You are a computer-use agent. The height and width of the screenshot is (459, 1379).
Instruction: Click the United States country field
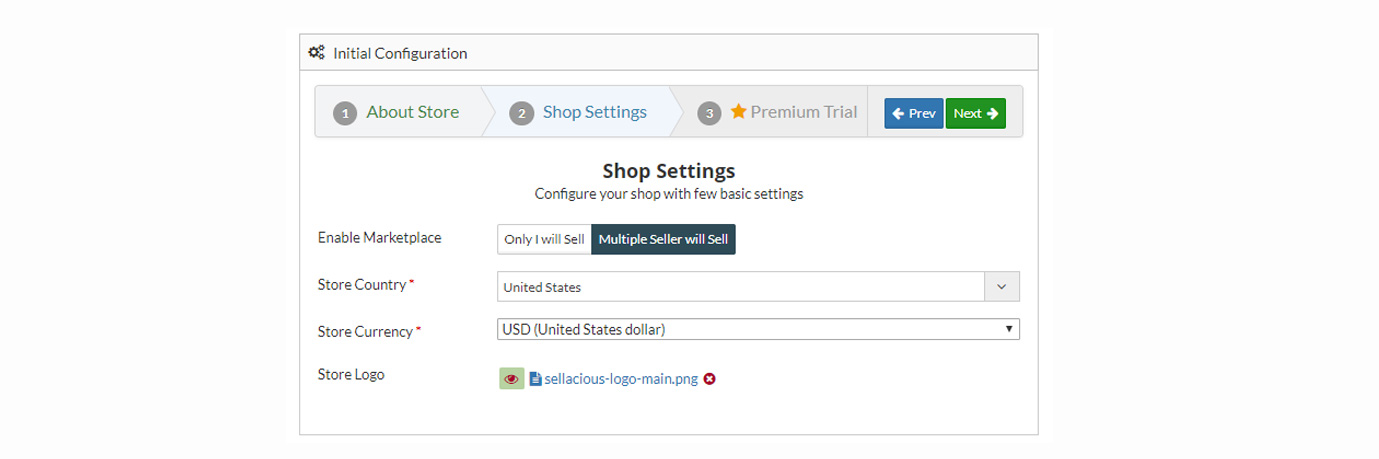tap(740, 287)
